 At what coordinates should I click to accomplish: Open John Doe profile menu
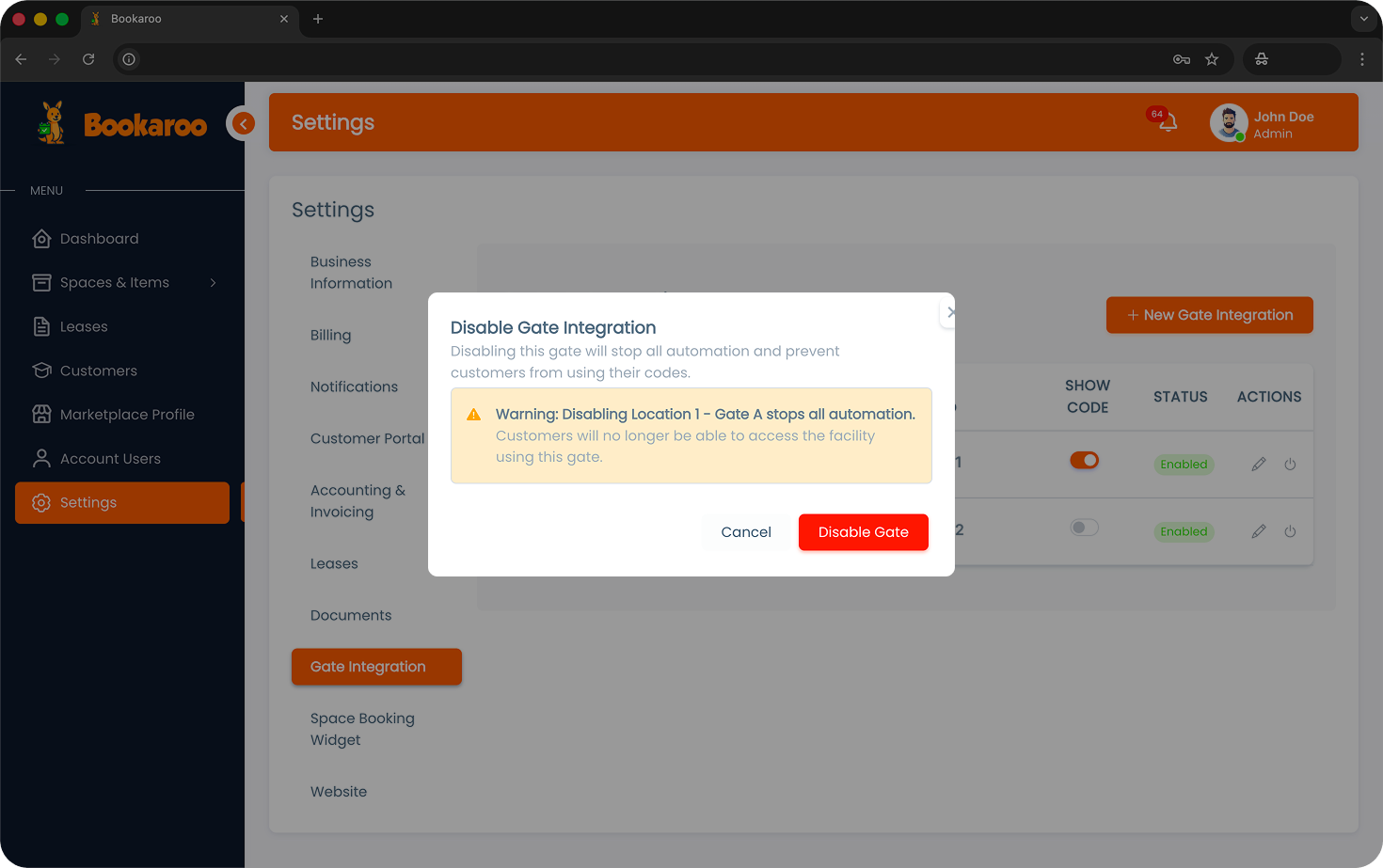tap(1263, 123)
